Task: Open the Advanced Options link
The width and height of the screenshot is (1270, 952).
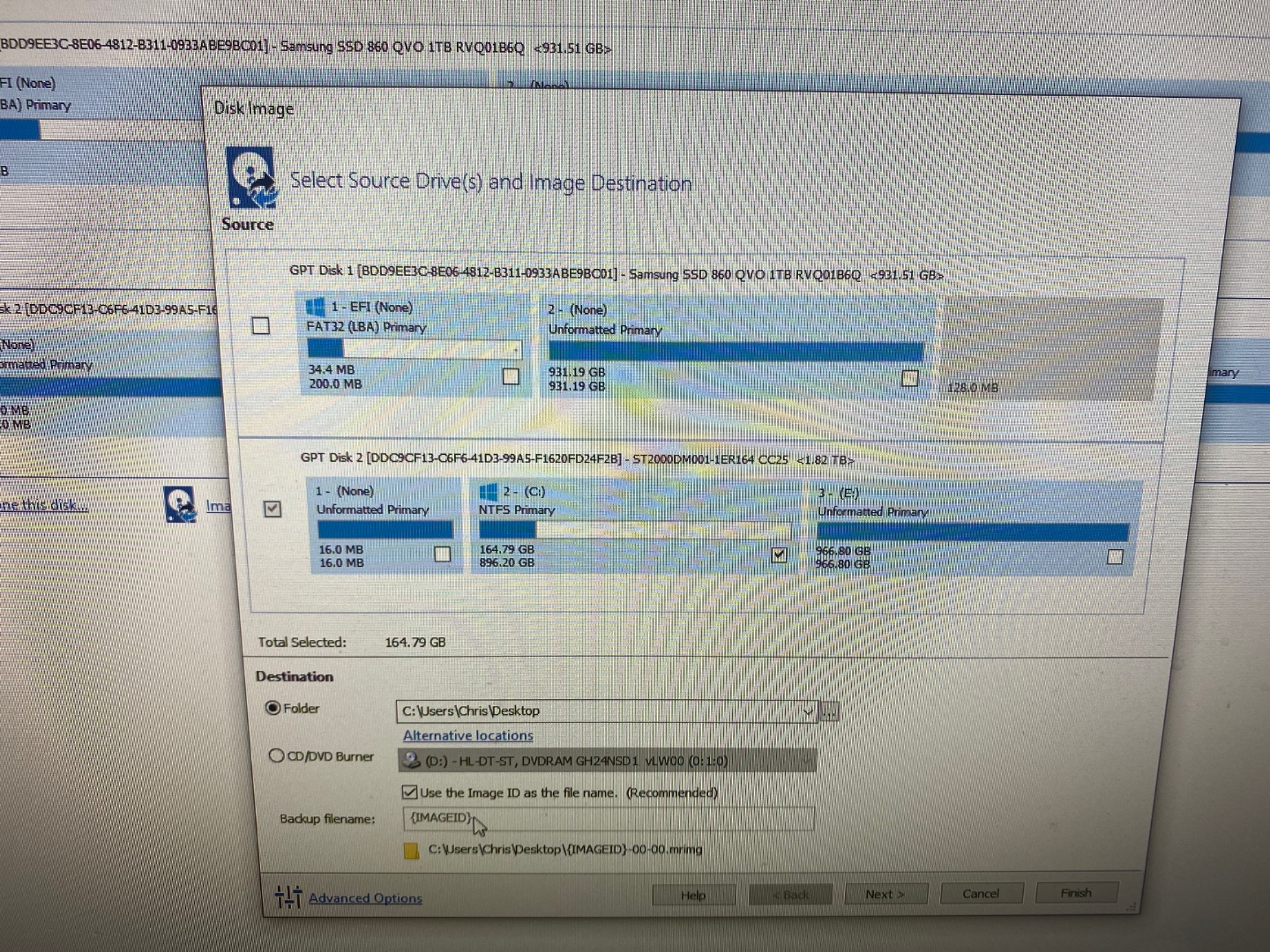Action: pyautogui.click(x=365, y=897)
